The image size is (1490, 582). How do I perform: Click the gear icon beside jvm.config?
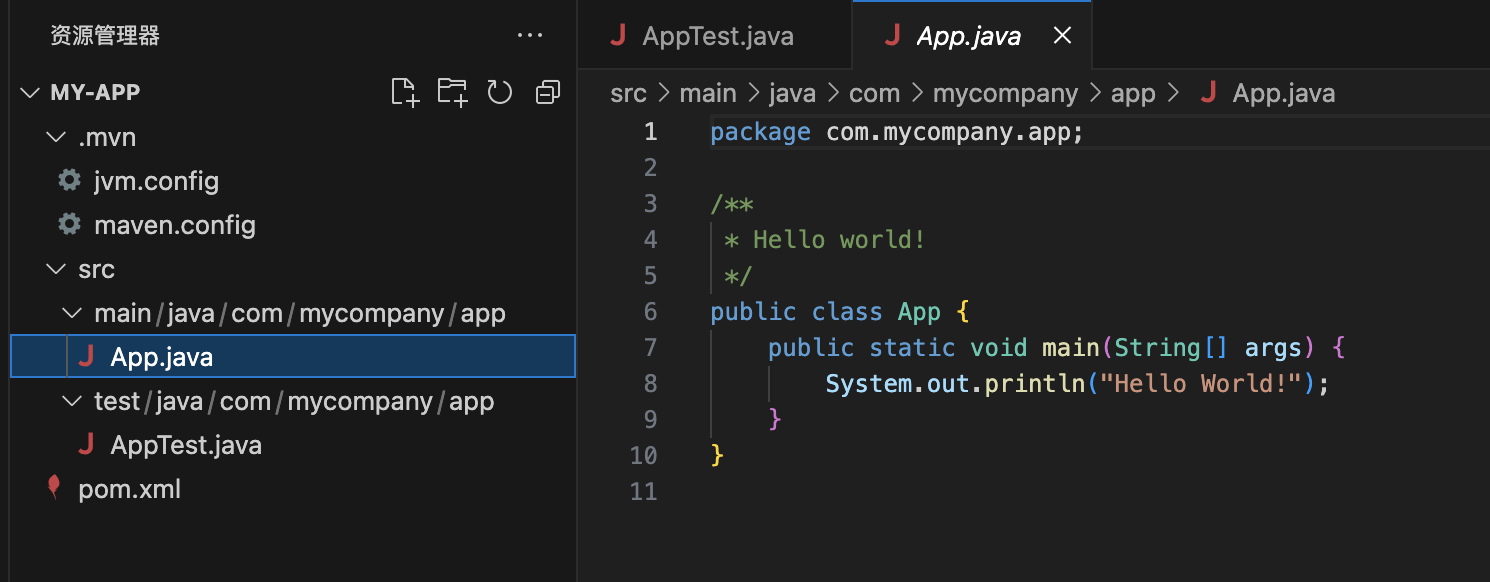tap(69, 181)
